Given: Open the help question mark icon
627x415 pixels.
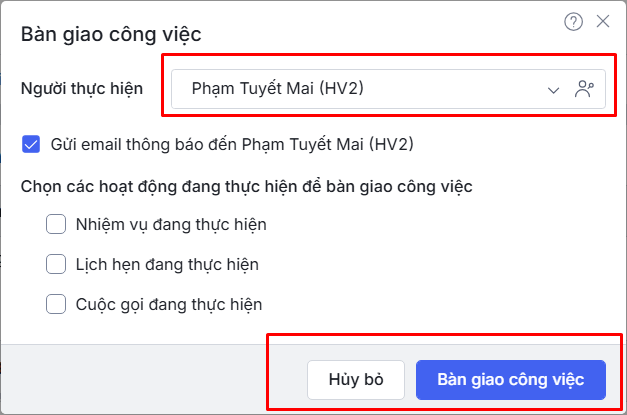Looking at the screenshot, I should 573,21.
